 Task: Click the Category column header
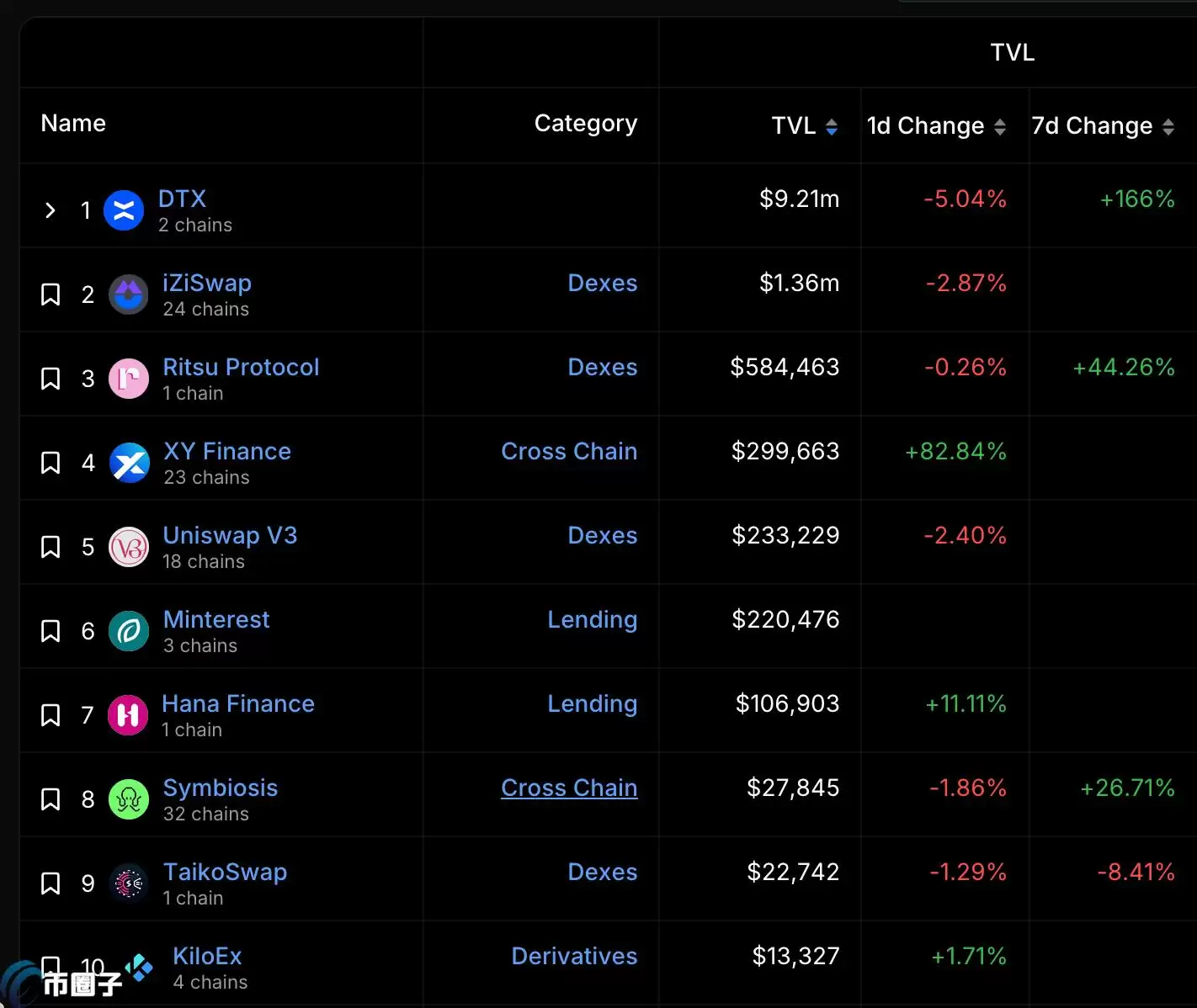click(x=585, y=124)
